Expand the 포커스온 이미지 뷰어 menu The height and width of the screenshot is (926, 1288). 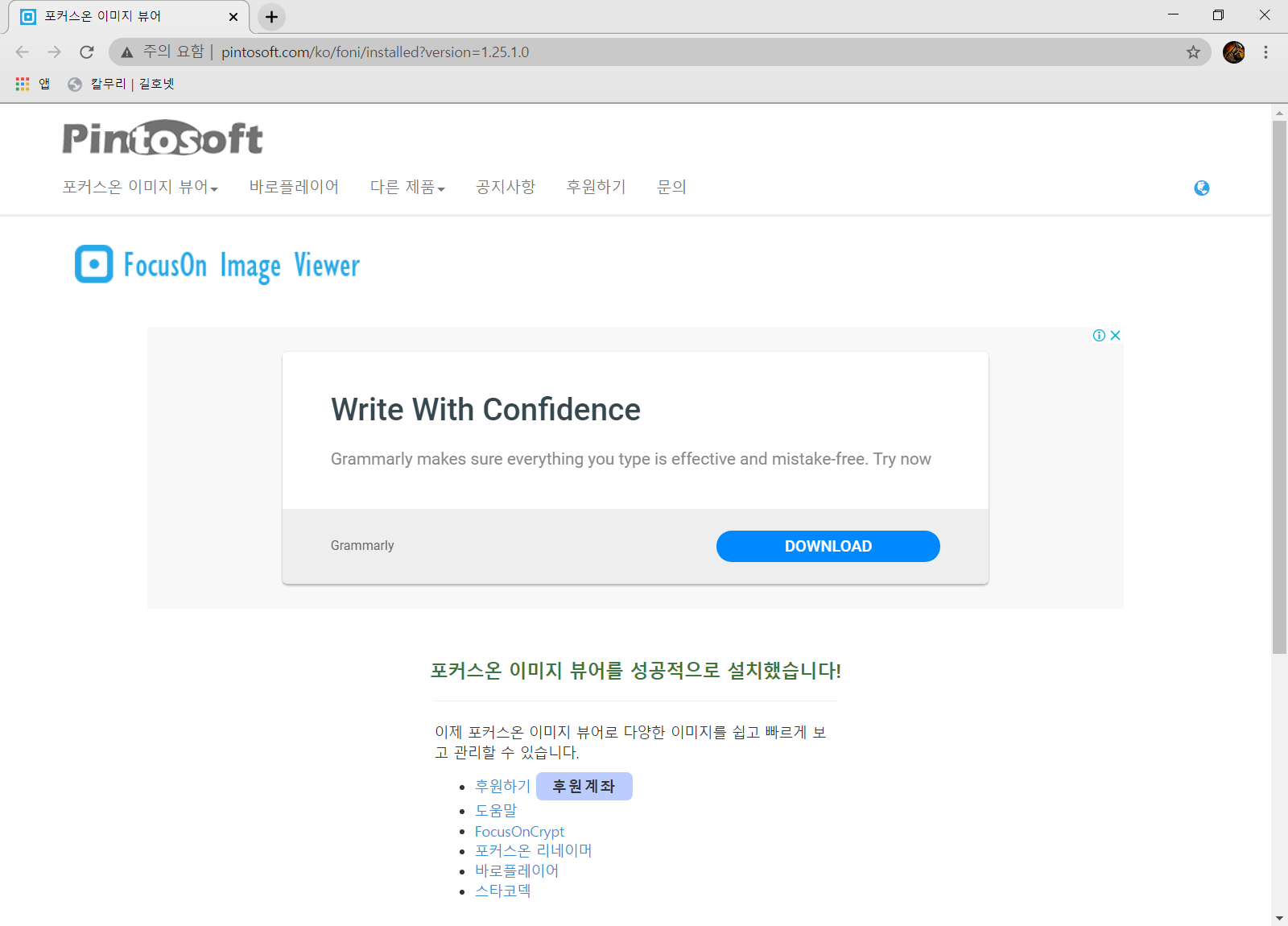click(140, 187)
